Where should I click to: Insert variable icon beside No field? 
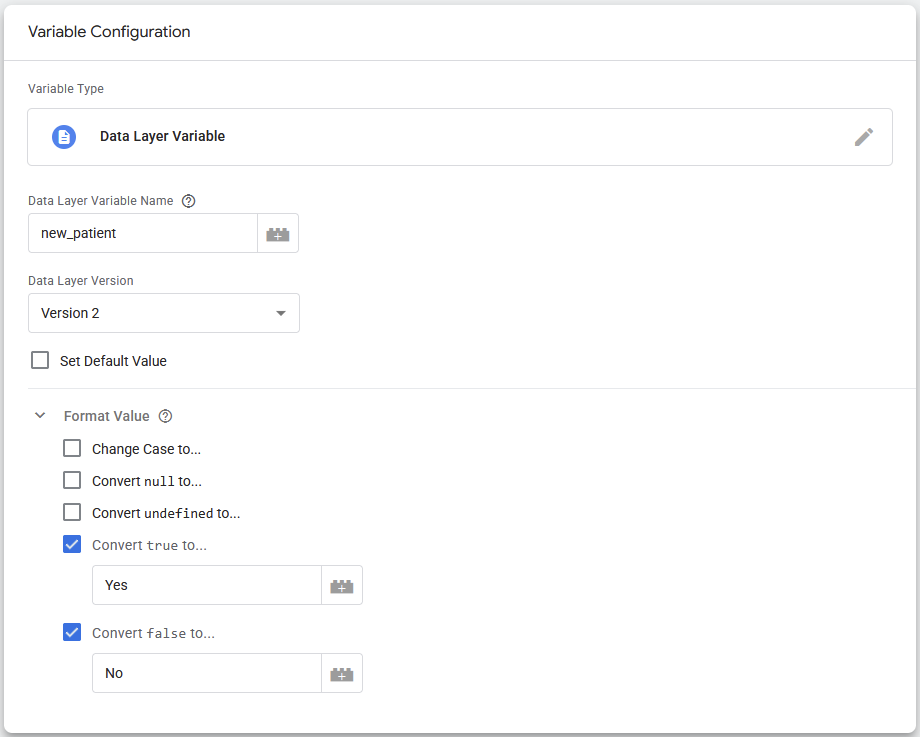[342, 673]
